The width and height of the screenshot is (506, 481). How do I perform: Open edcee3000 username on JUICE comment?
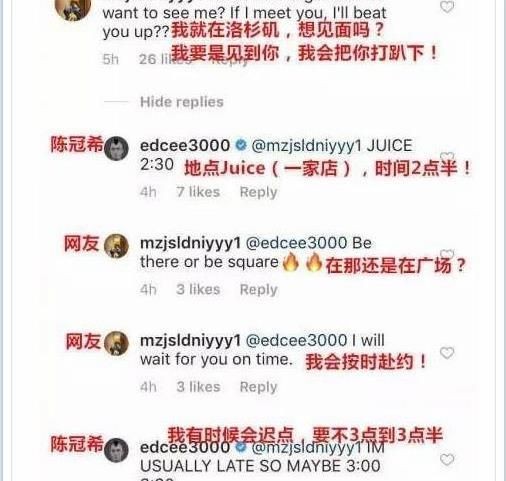point(185,146)
